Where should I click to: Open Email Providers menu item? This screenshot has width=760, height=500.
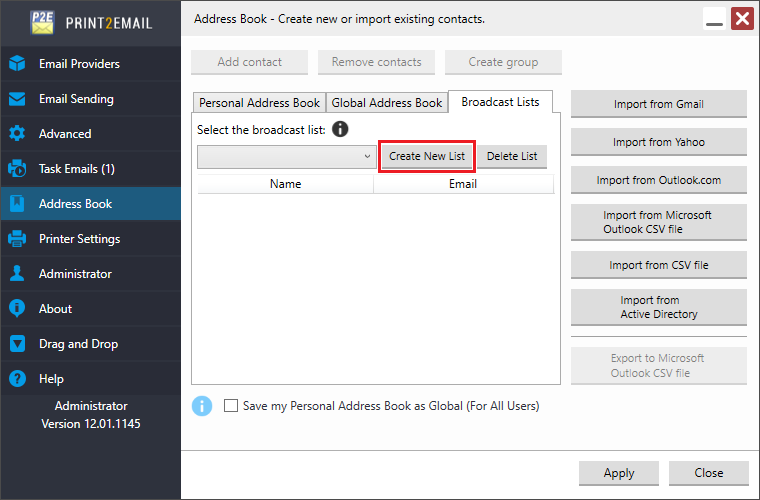click(91, 63)
